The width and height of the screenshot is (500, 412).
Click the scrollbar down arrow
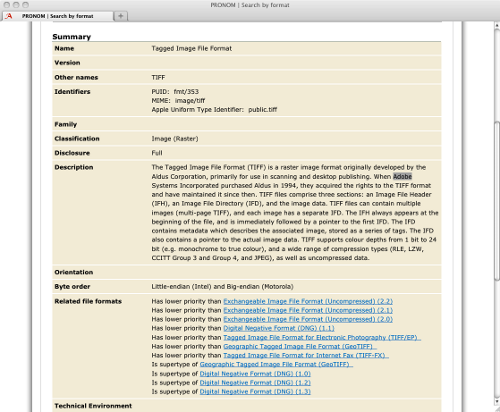[x=497, y=402]
